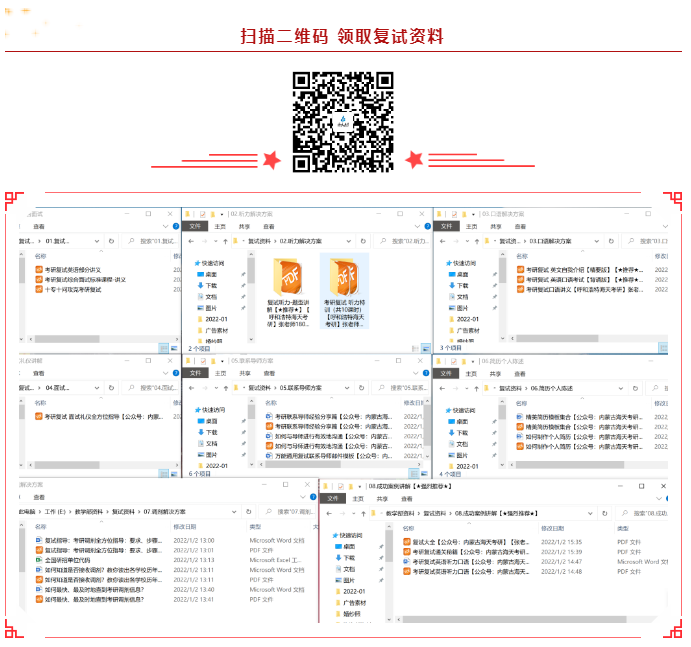Click refresh in the 05.联系导师方案 window

click(x=361, y=388)
